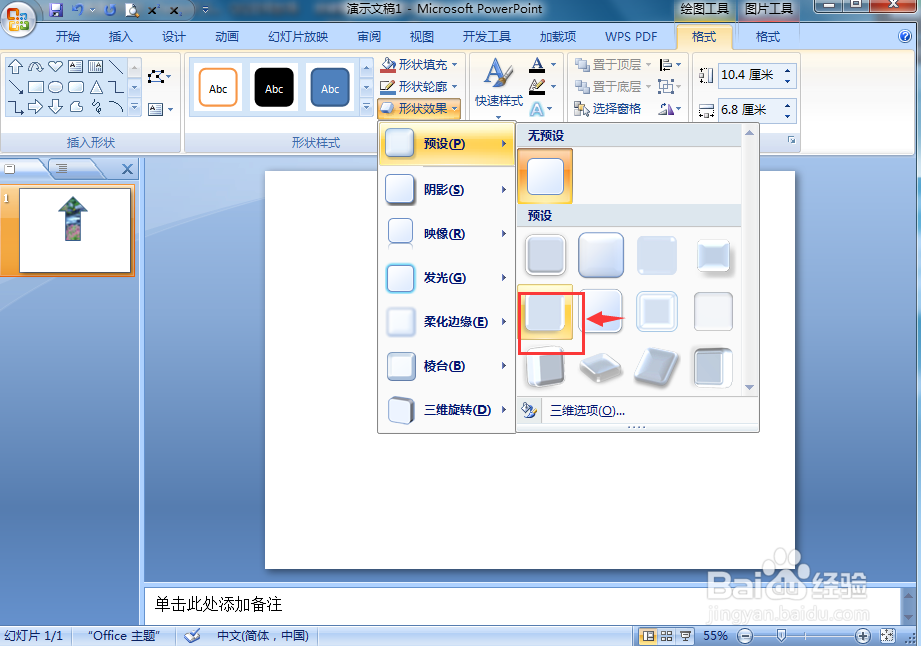
Task: Open shape outline (形状轮廓) dropdown
Action: click(418, 87)
